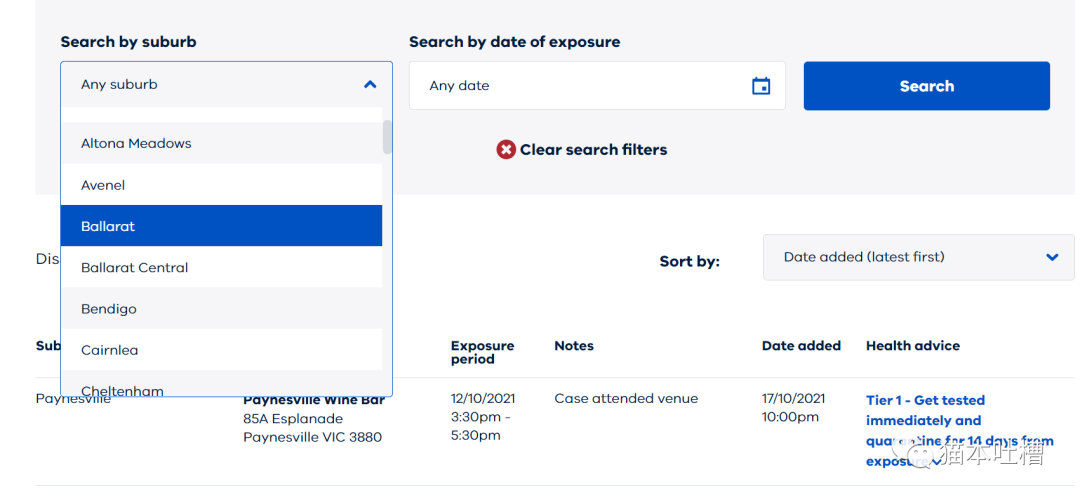Click the Exposure period column header

[x=482, y=352]
